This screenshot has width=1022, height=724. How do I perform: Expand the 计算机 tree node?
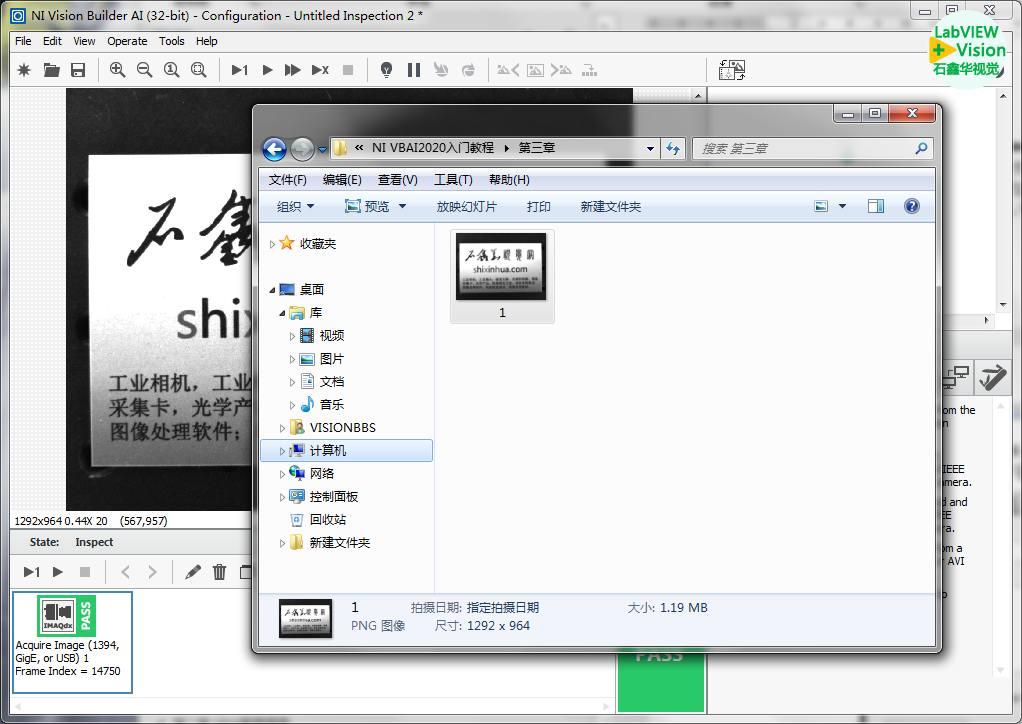(282, 451)
